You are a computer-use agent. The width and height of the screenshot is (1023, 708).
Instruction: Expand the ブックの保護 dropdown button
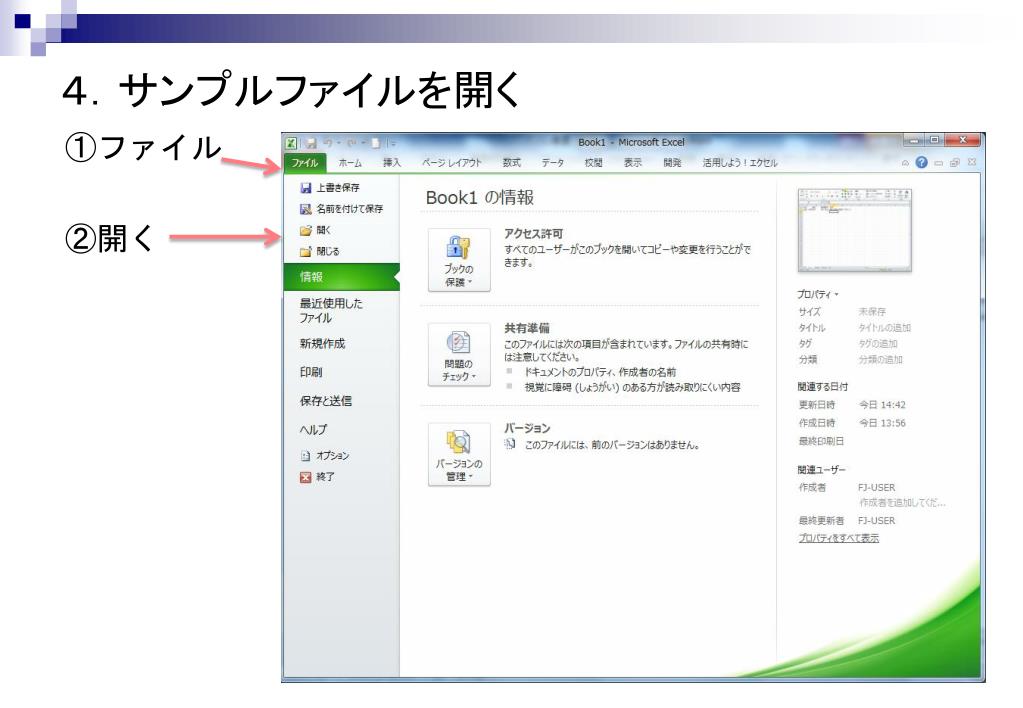click(x=459, y=260)
